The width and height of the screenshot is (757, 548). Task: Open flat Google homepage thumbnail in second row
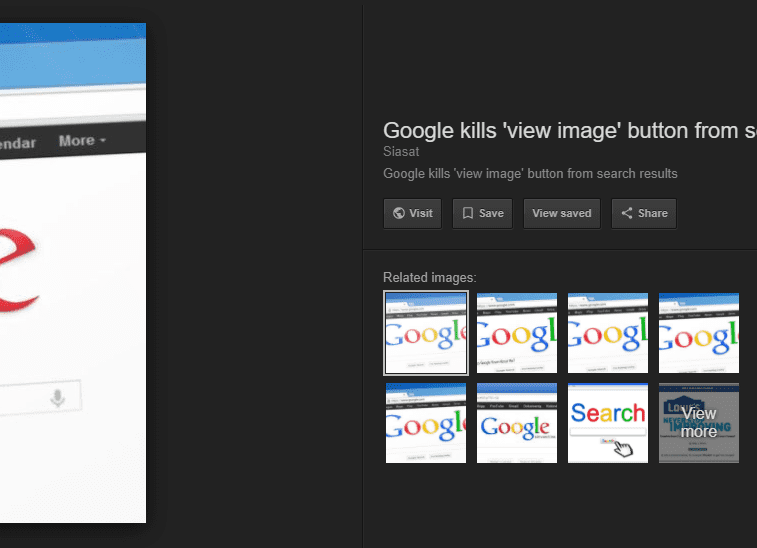[x=517, y=423]
